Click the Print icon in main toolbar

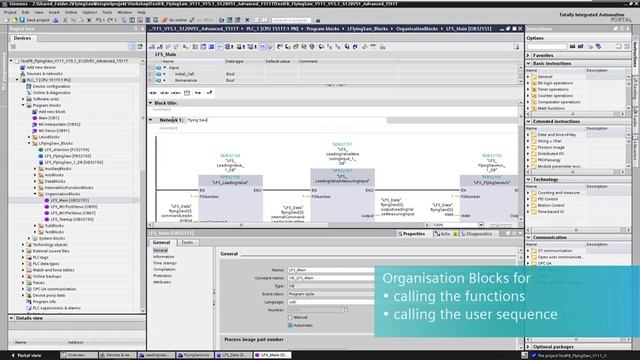coord(56,20)
